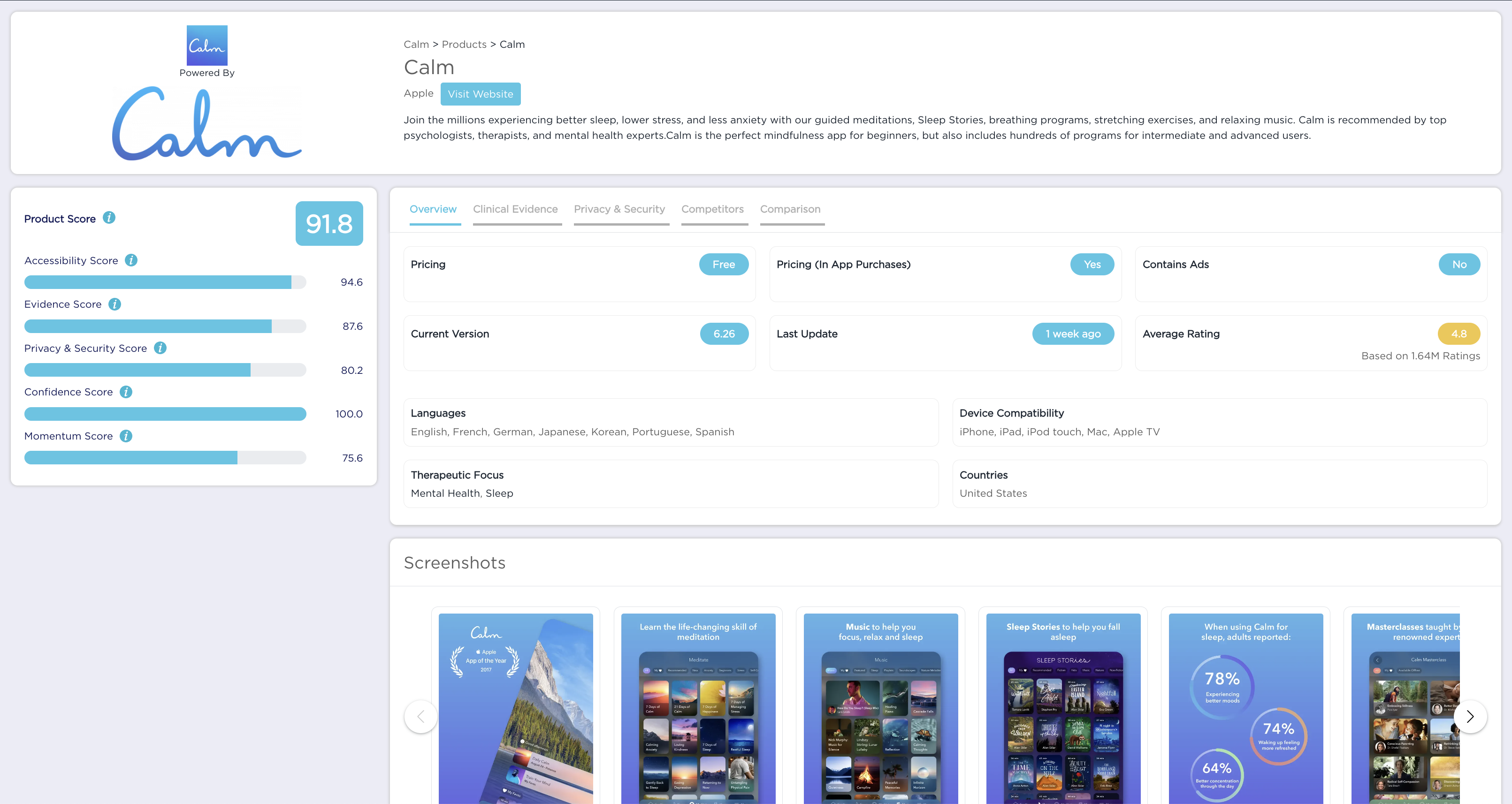Click the No badge for Contains Ads
This screenshot has width=1512, height=804.
(1460, 264)
